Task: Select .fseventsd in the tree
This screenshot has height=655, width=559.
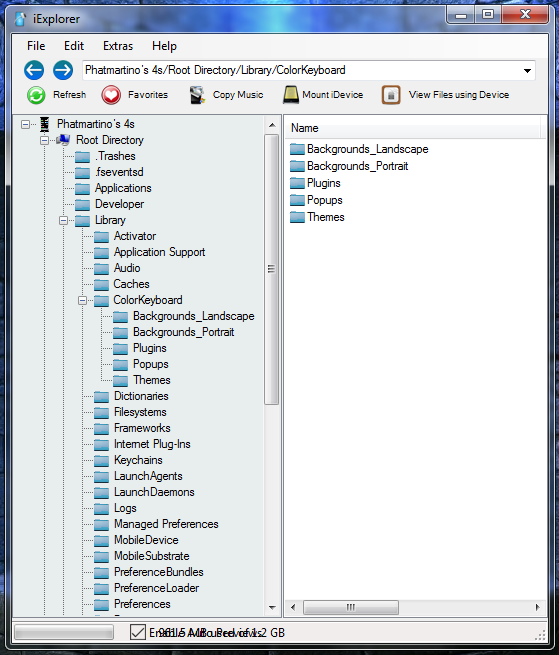Action: point(119,172)
